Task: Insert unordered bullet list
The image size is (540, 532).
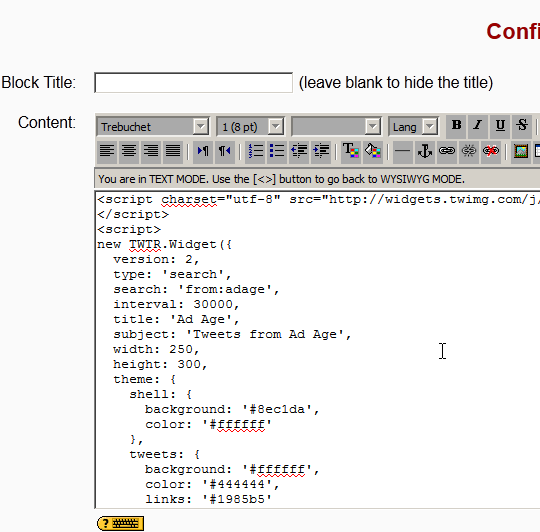Action: [277, 152]
